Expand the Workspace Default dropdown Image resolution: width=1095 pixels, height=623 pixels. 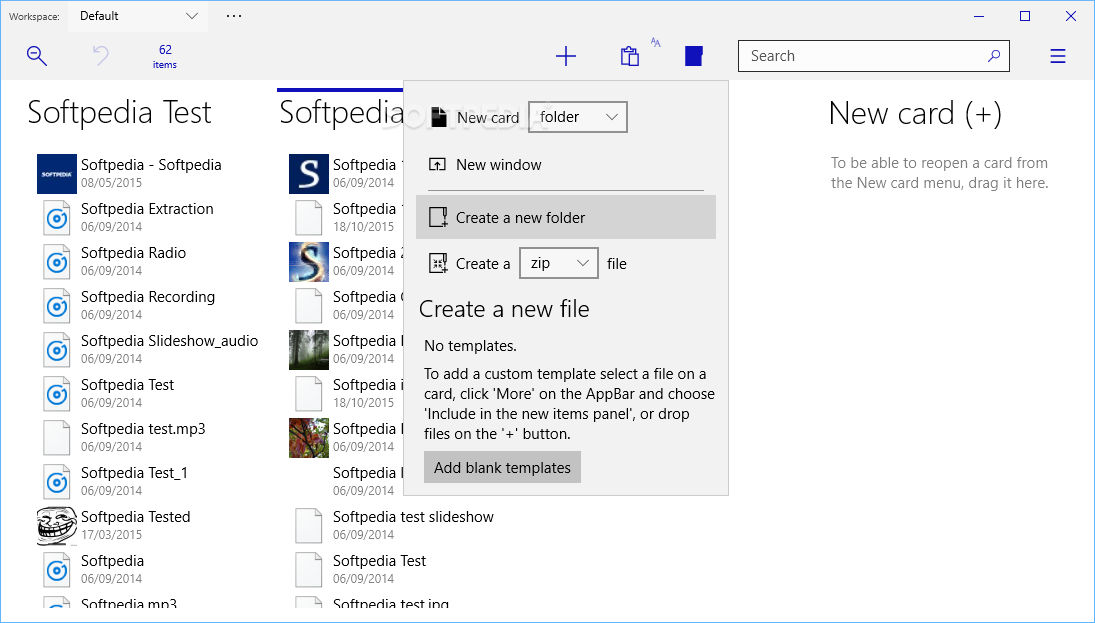tap(138, 16)
